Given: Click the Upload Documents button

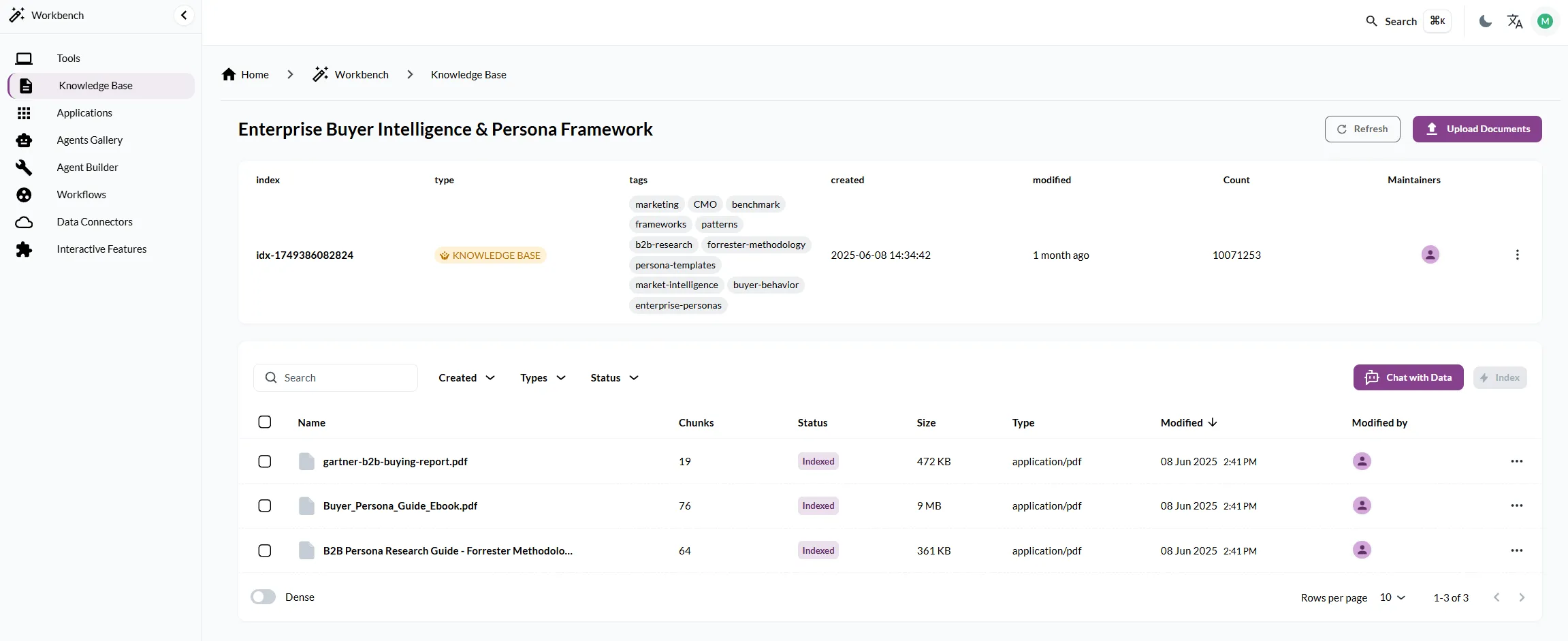Looking at the screenshot, I should 1477,129.
